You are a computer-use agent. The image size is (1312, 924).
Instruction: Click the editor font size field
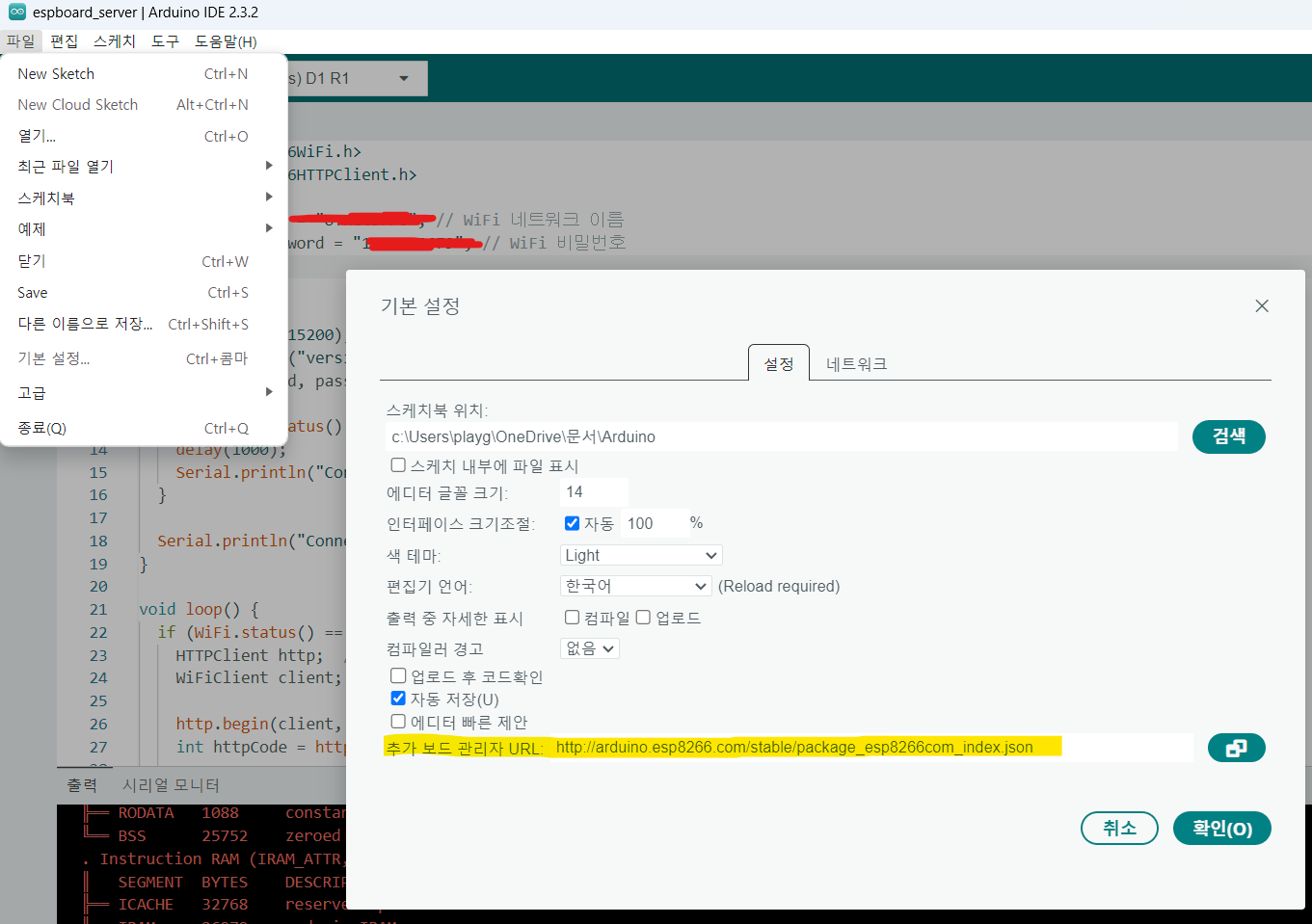click(594, 492)
